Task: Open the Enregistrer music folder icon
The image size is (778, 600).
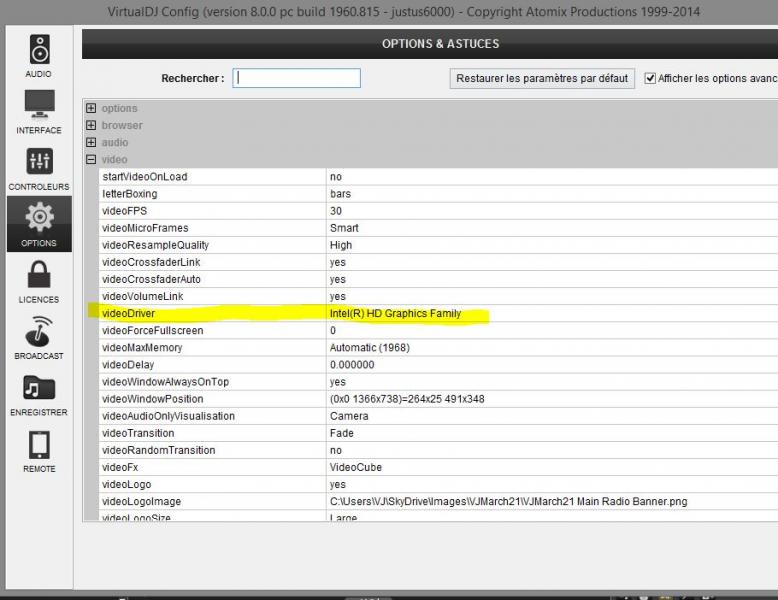Action: click(39, 388)
